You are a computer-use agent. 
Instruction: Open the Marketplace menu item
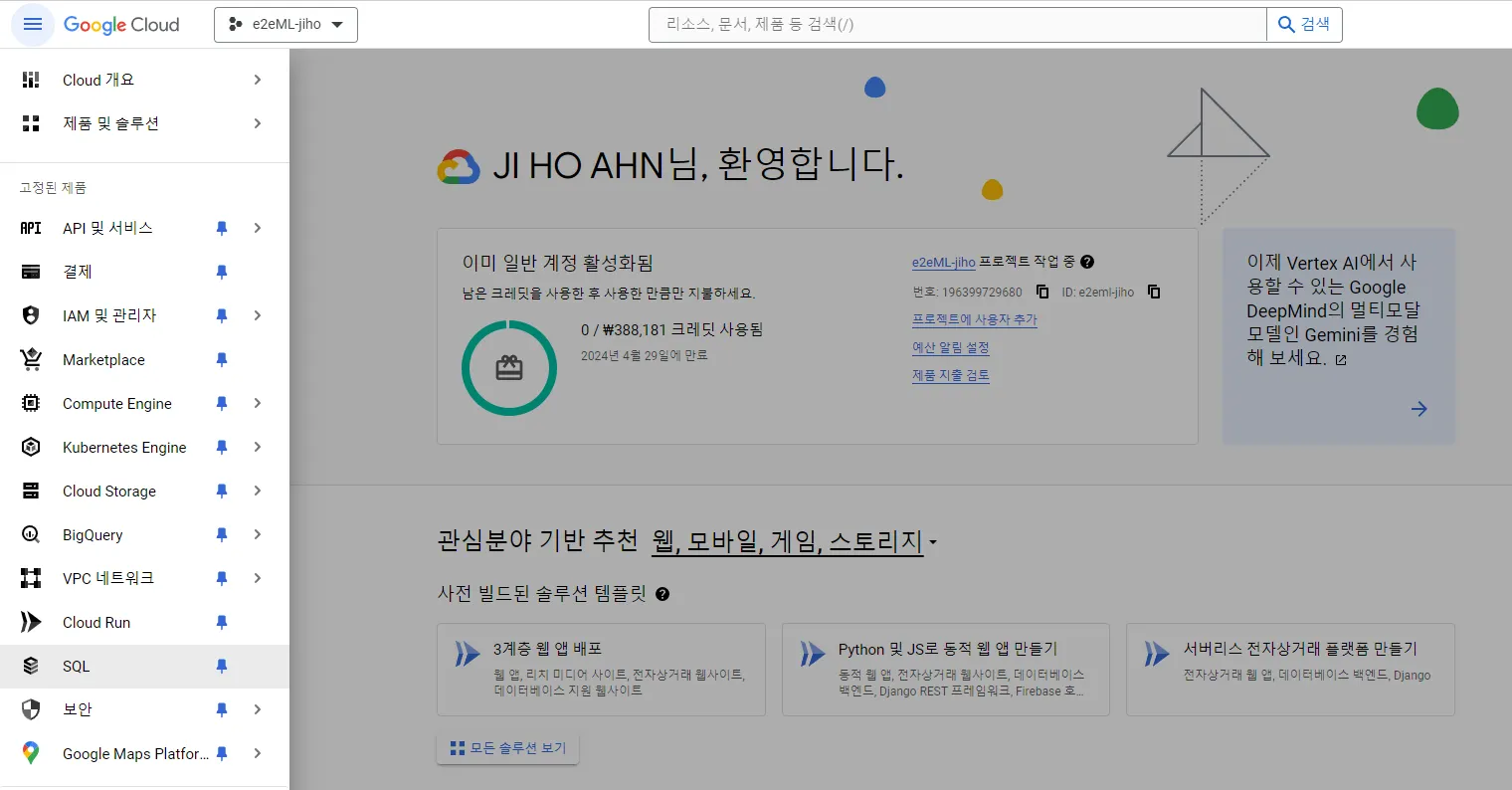coord(144,359)
